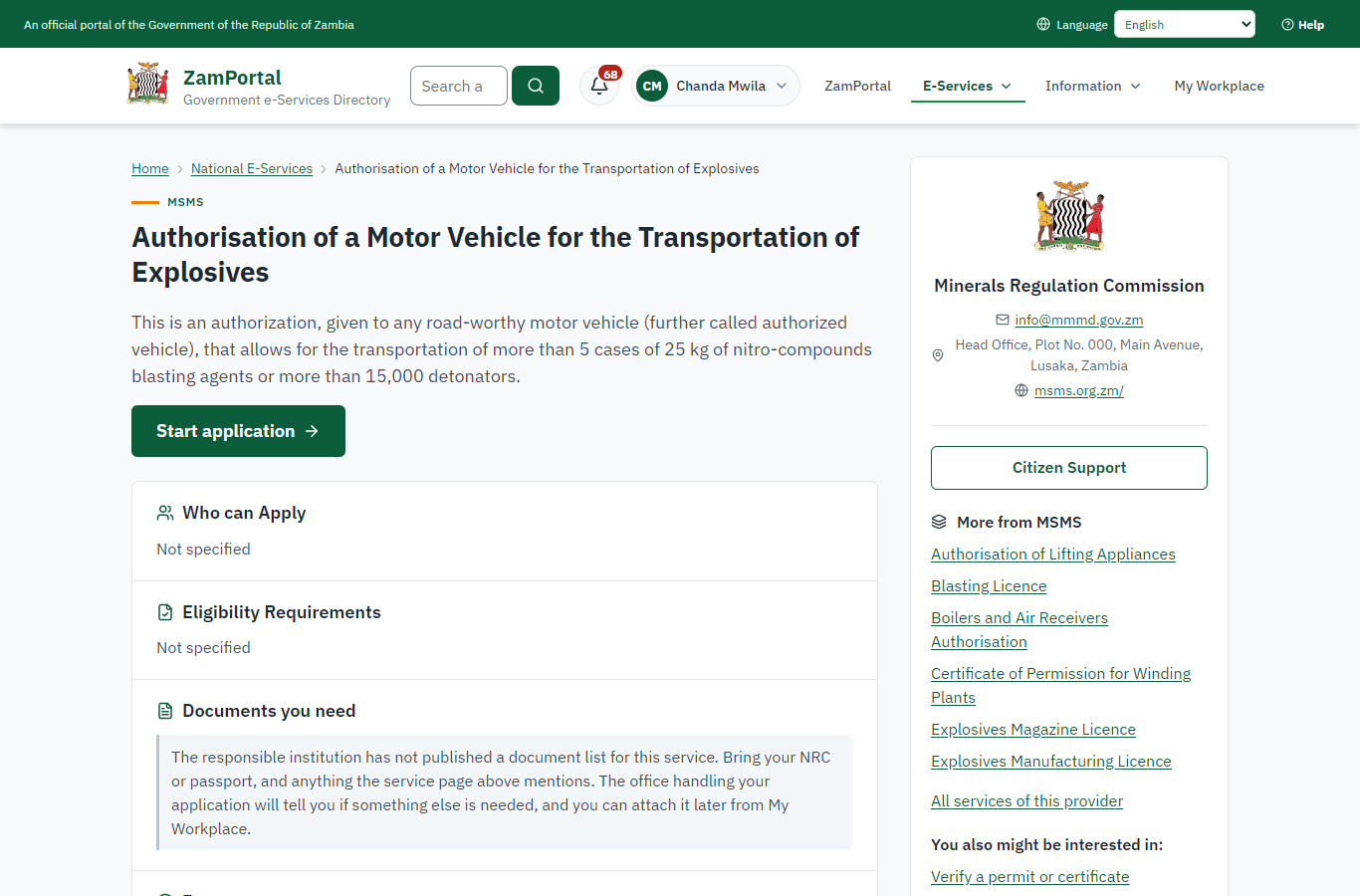Click the Start application button
The image size is (1360, 896).
click(238, 431)
